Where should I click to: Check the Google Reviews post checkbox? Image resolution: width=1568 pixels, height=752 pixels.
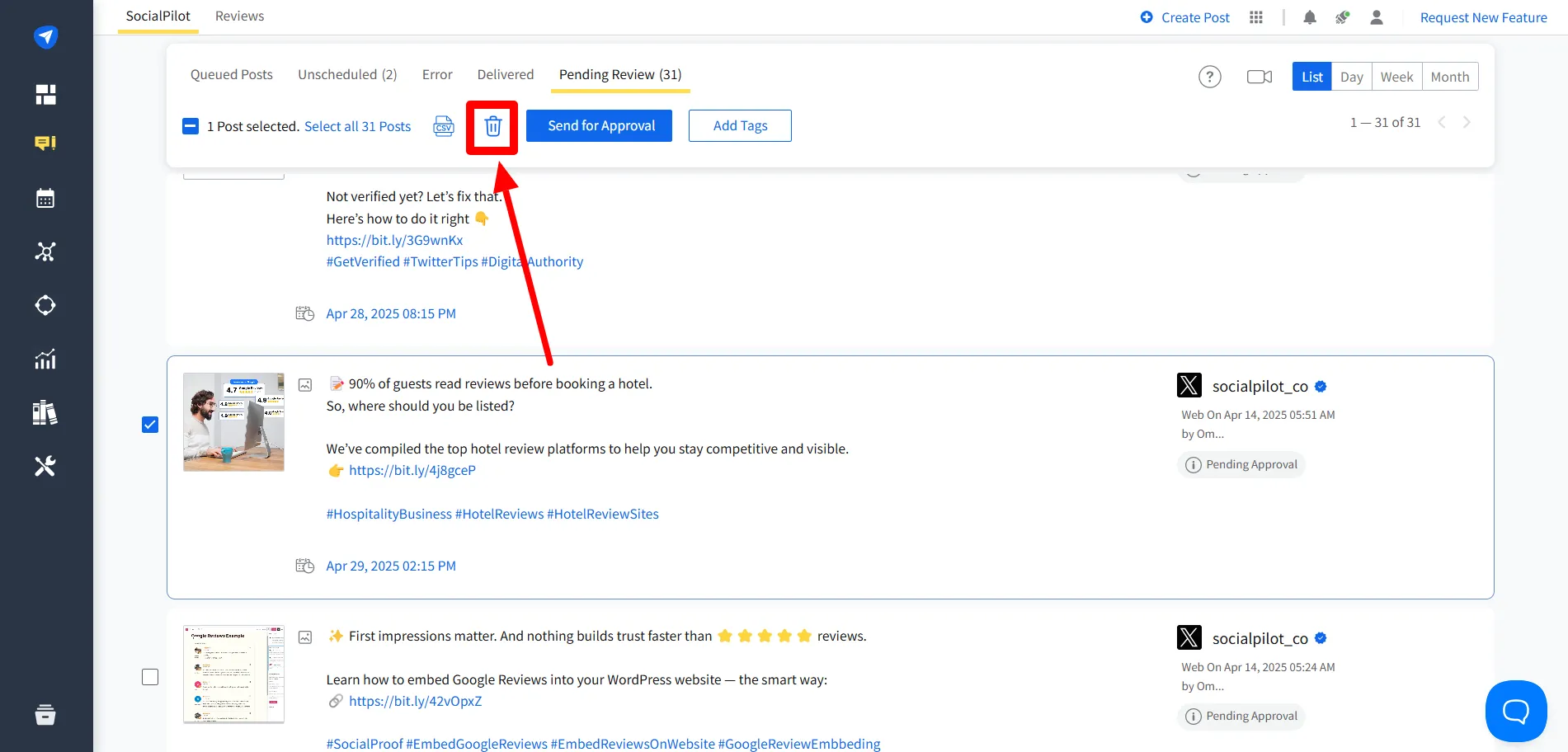(x=150, y=677)
